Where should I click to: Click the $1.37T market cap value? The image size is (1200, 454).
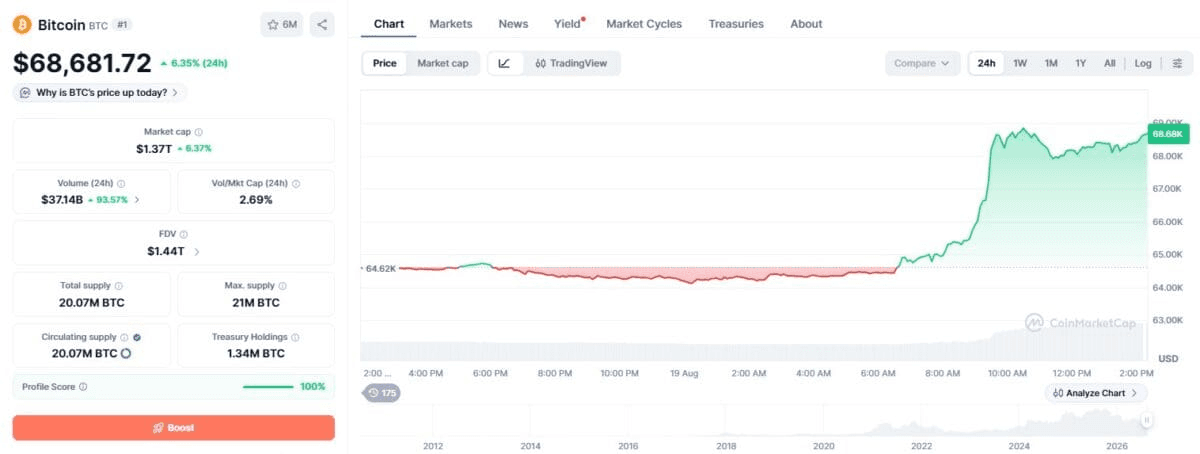click(x=154, y=148)
